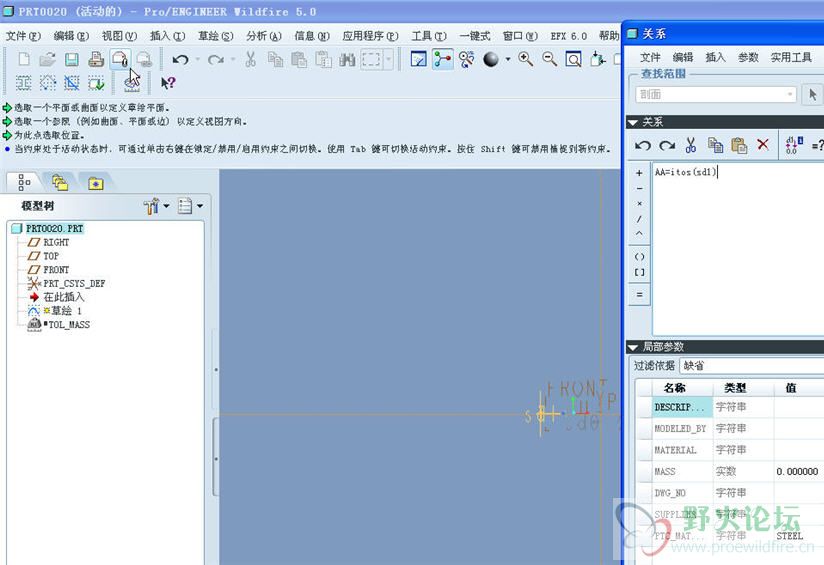This screenshot has height=565, width=824.
Task: Toggle dimension names and values icon in Relations
Action: point(794,145)
